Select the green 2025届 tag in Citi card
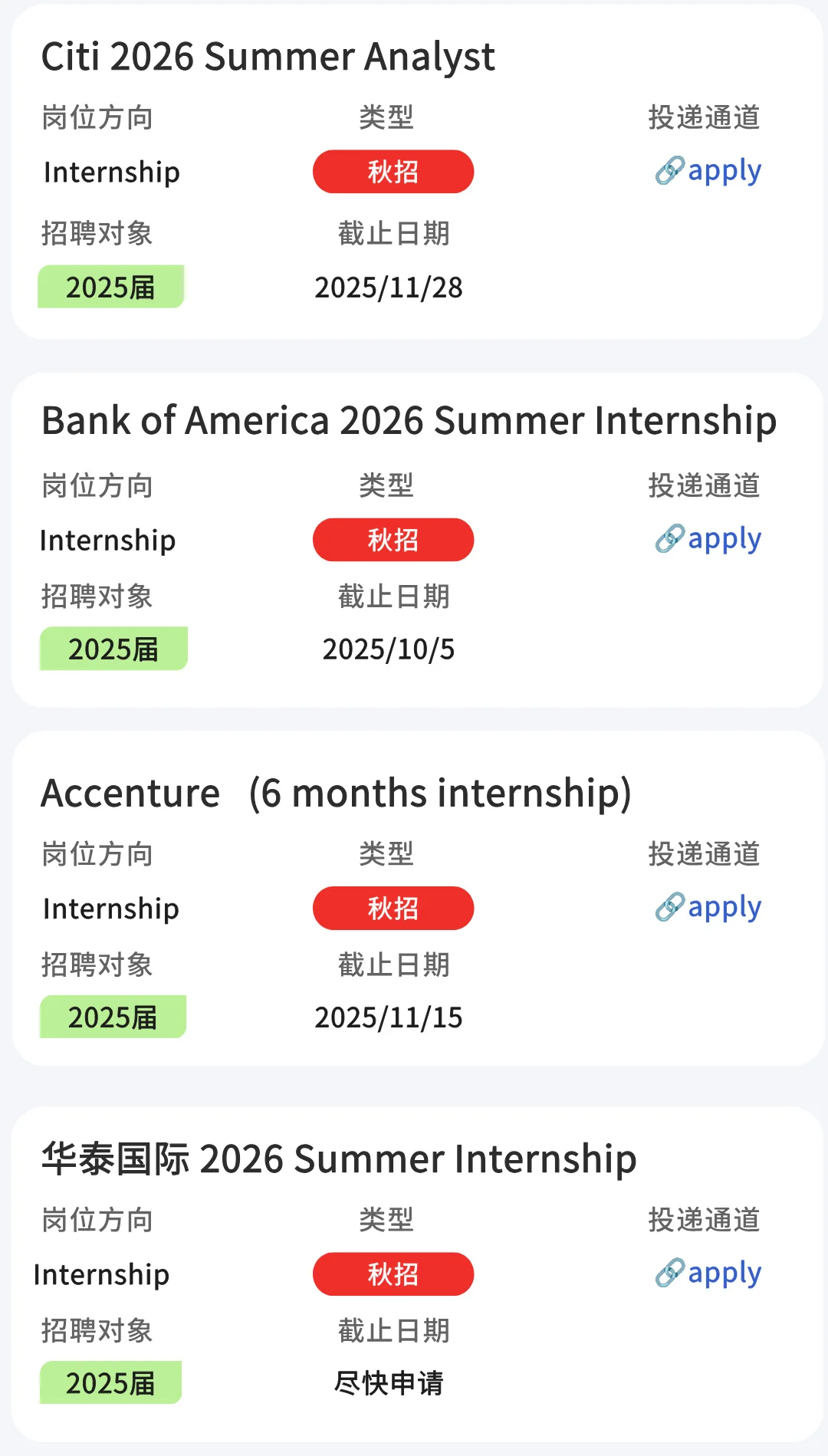828x1456 pixels. pyautogui.click(x=110, y=287)
